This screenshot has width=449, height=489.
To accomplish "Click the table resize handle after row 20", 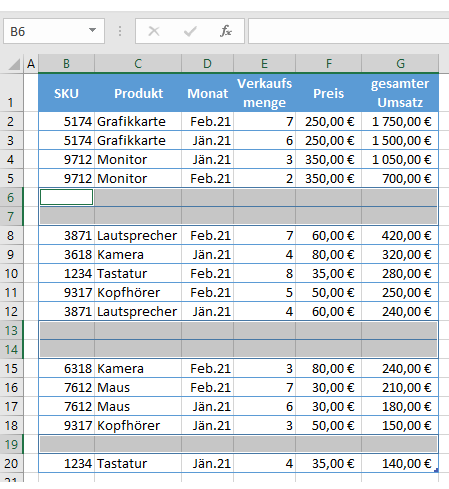I will pos(436,470).
